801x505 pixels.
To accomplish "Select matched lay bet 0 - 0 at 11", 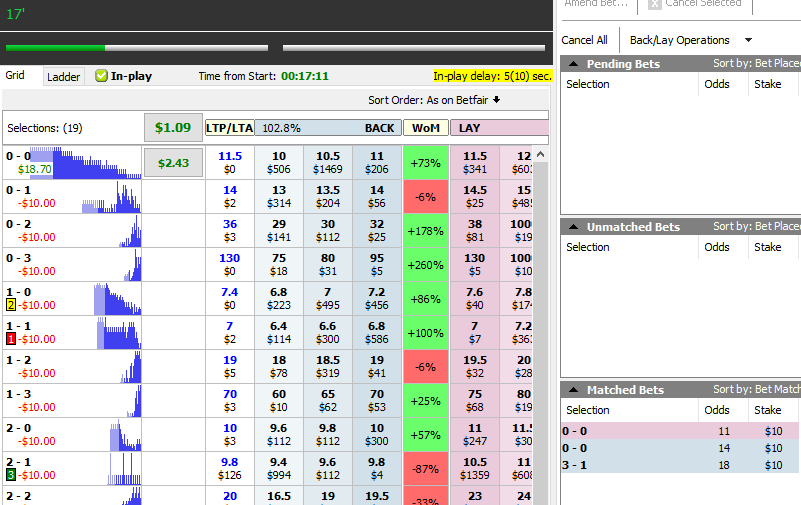I will (x=680, y=431).
